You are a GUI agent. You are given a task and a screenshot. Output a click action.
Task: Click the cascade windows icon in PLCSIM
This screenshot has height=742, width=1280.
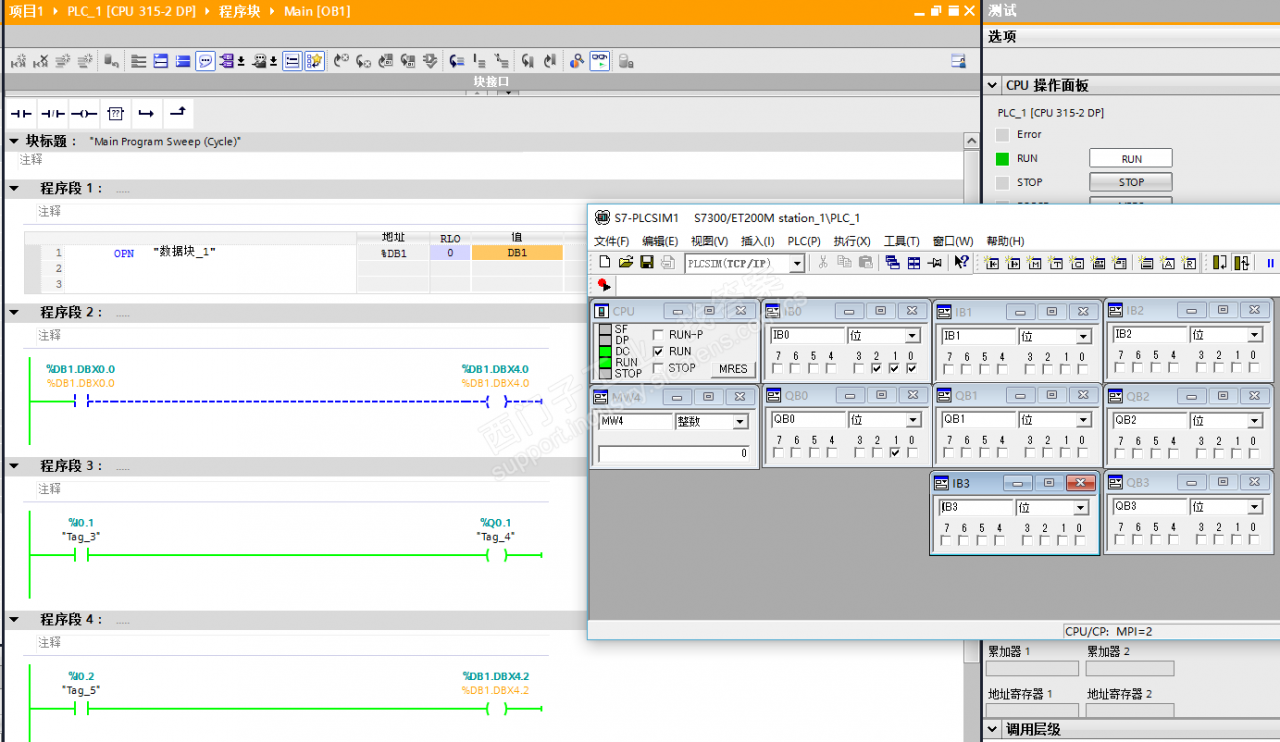892,263
